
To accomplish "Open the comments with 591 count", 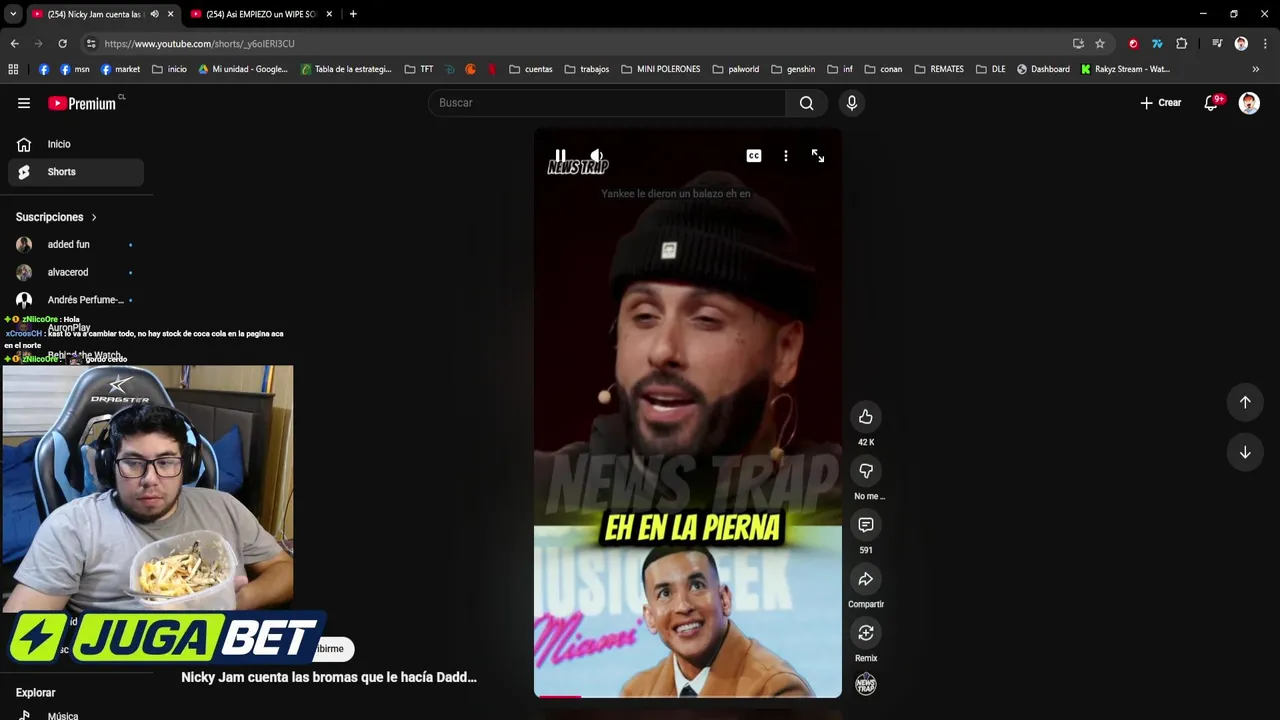I will click(x=866, y=525).
